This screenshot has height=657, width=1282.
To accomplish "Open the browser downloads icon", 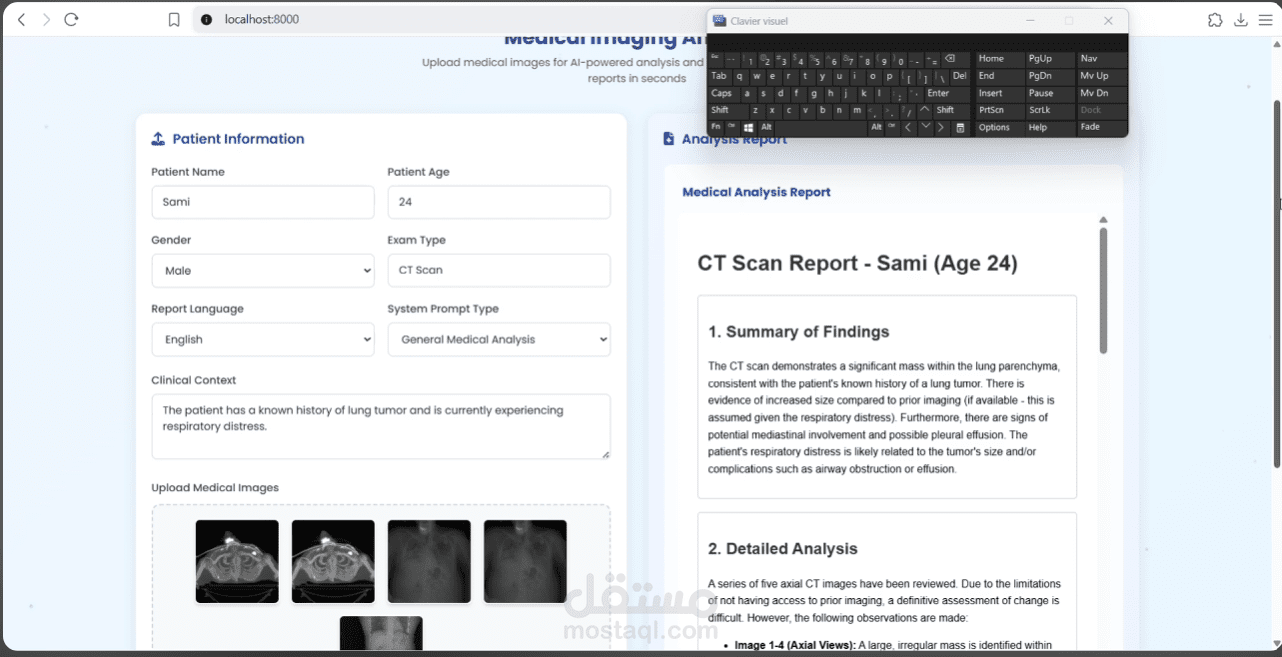I will 1241,20.
